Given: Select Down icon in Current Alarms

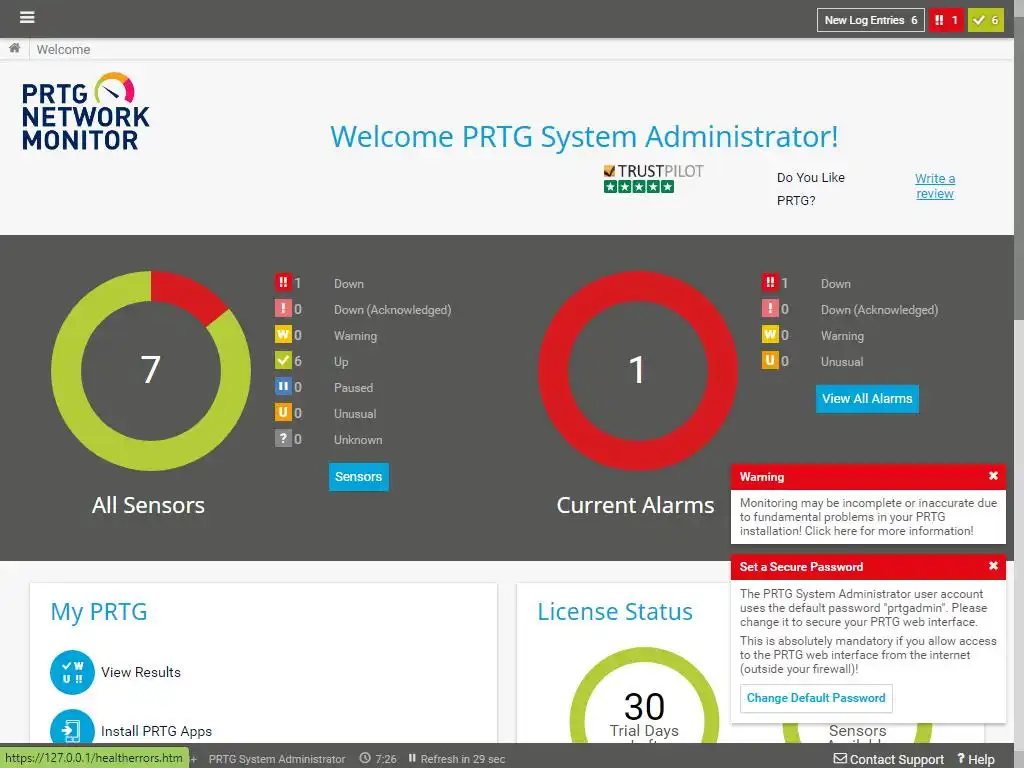Looking at the screenshot, I should coord(770,283).
